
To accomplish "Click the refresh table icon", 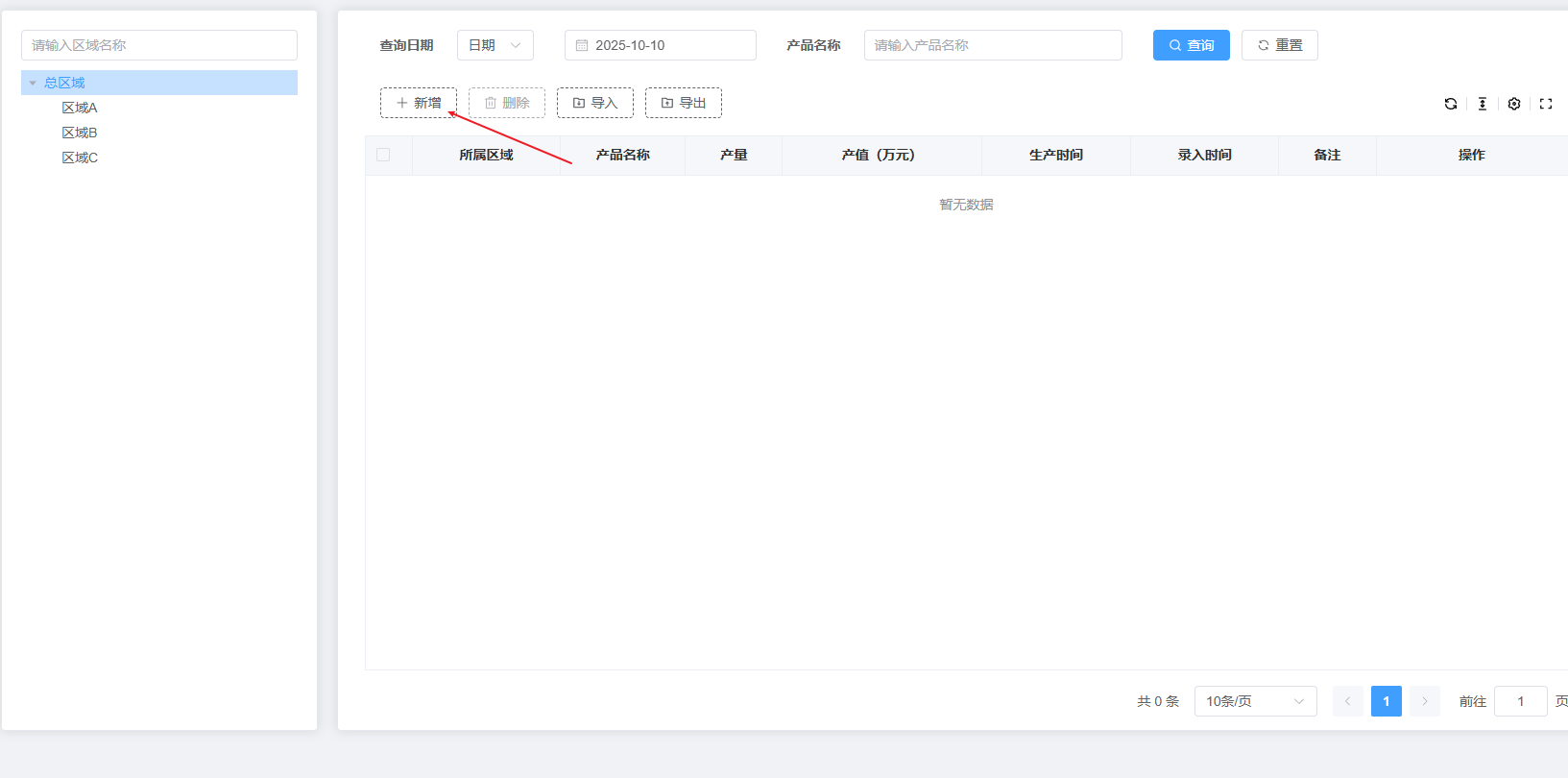I will pyautogui.click(x=1451, y=104).
